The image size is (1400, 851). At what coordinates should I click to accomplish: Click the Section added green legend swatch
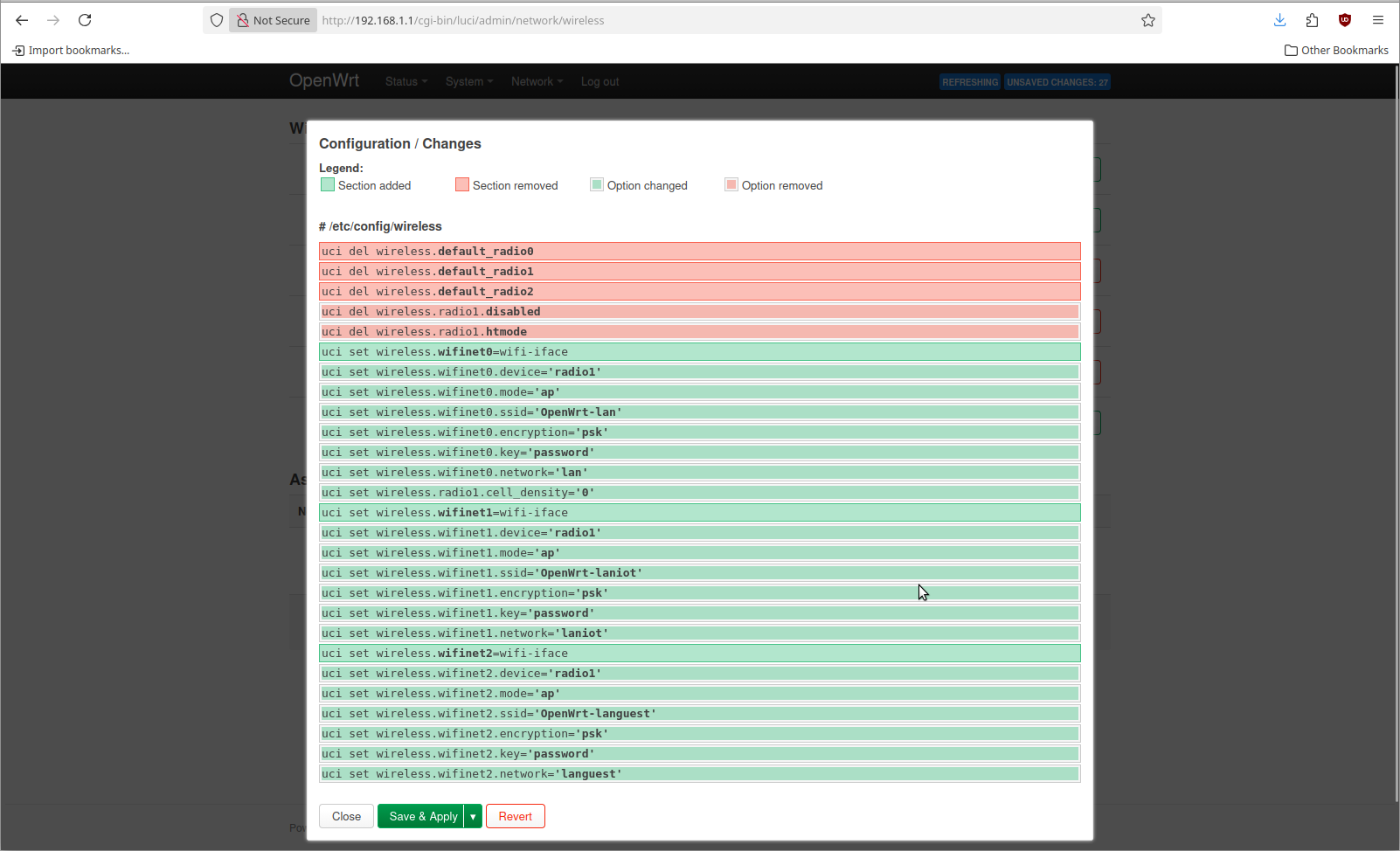[x=328, y=185]
